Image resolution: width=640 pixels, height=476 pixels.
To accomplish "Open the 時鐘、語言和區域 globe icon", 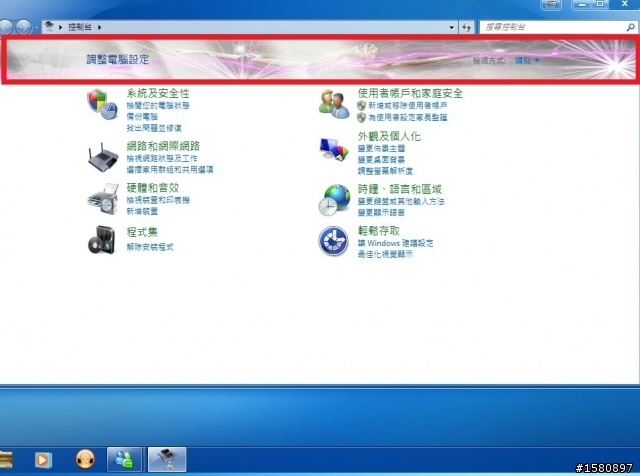I will (334, 200).
